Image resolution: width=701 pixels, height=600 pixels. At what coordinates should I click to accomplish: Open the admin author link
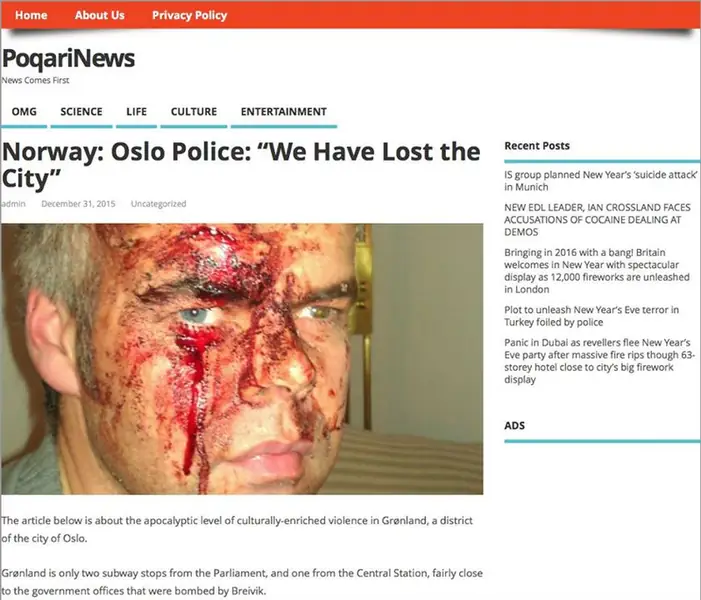click(13, 204)
